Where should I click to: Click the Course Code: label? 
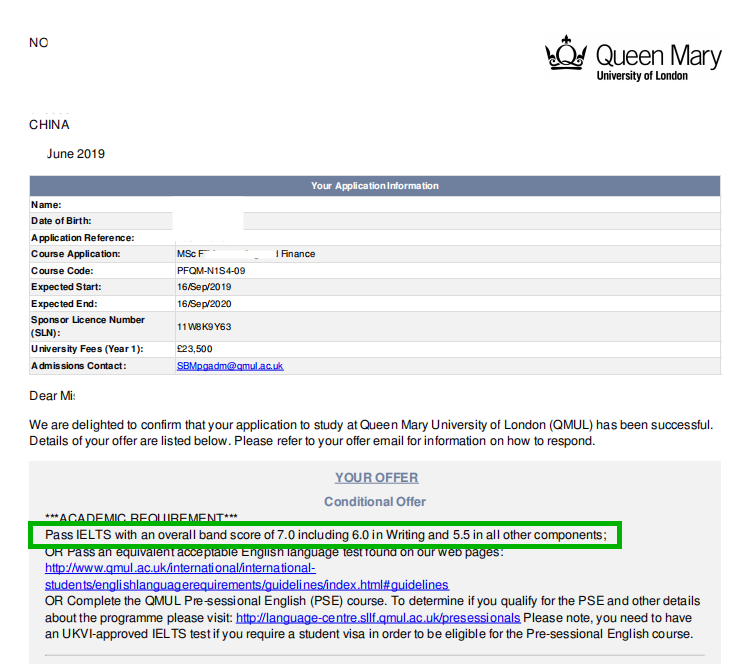pos(62,271)
